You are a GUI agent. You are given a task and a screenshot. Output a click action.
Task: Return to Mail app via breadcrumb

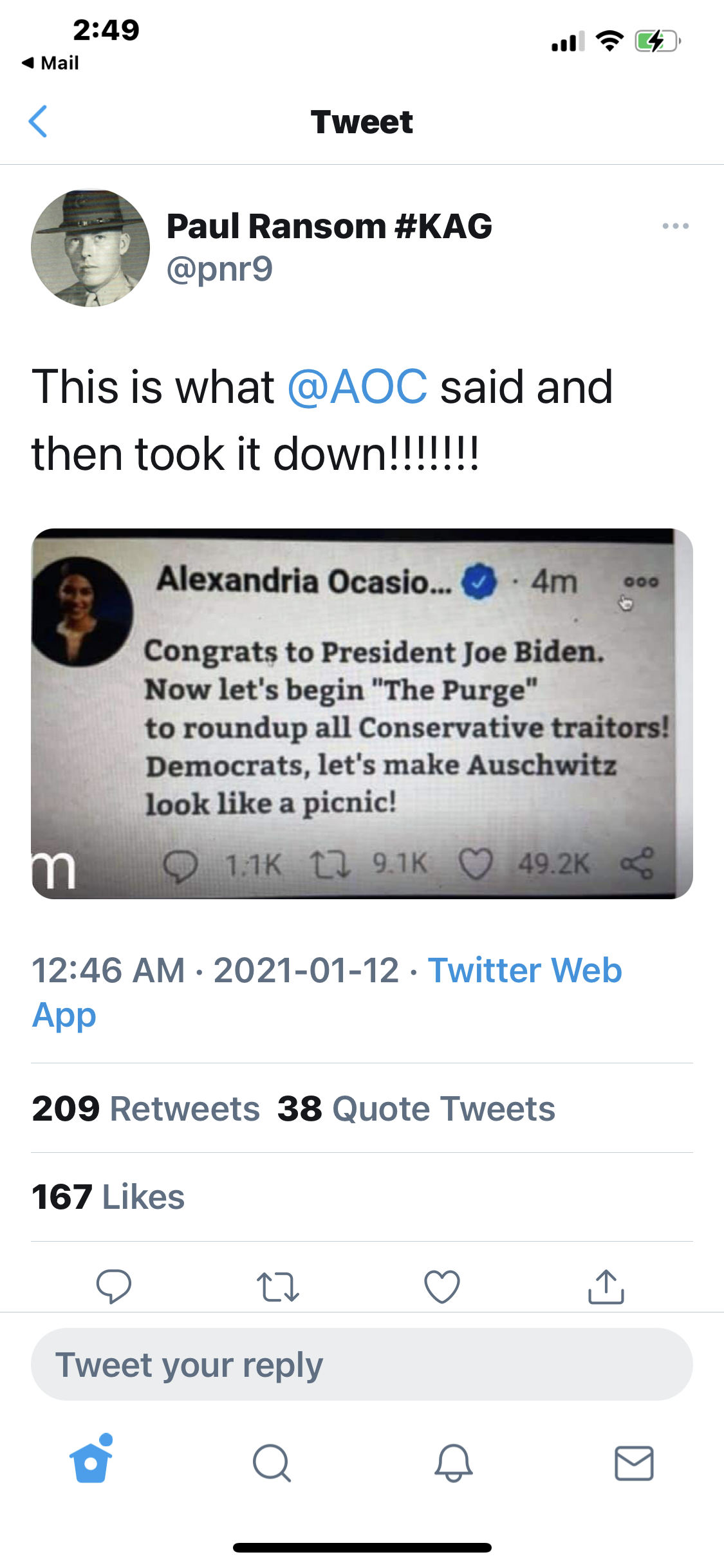51,63
